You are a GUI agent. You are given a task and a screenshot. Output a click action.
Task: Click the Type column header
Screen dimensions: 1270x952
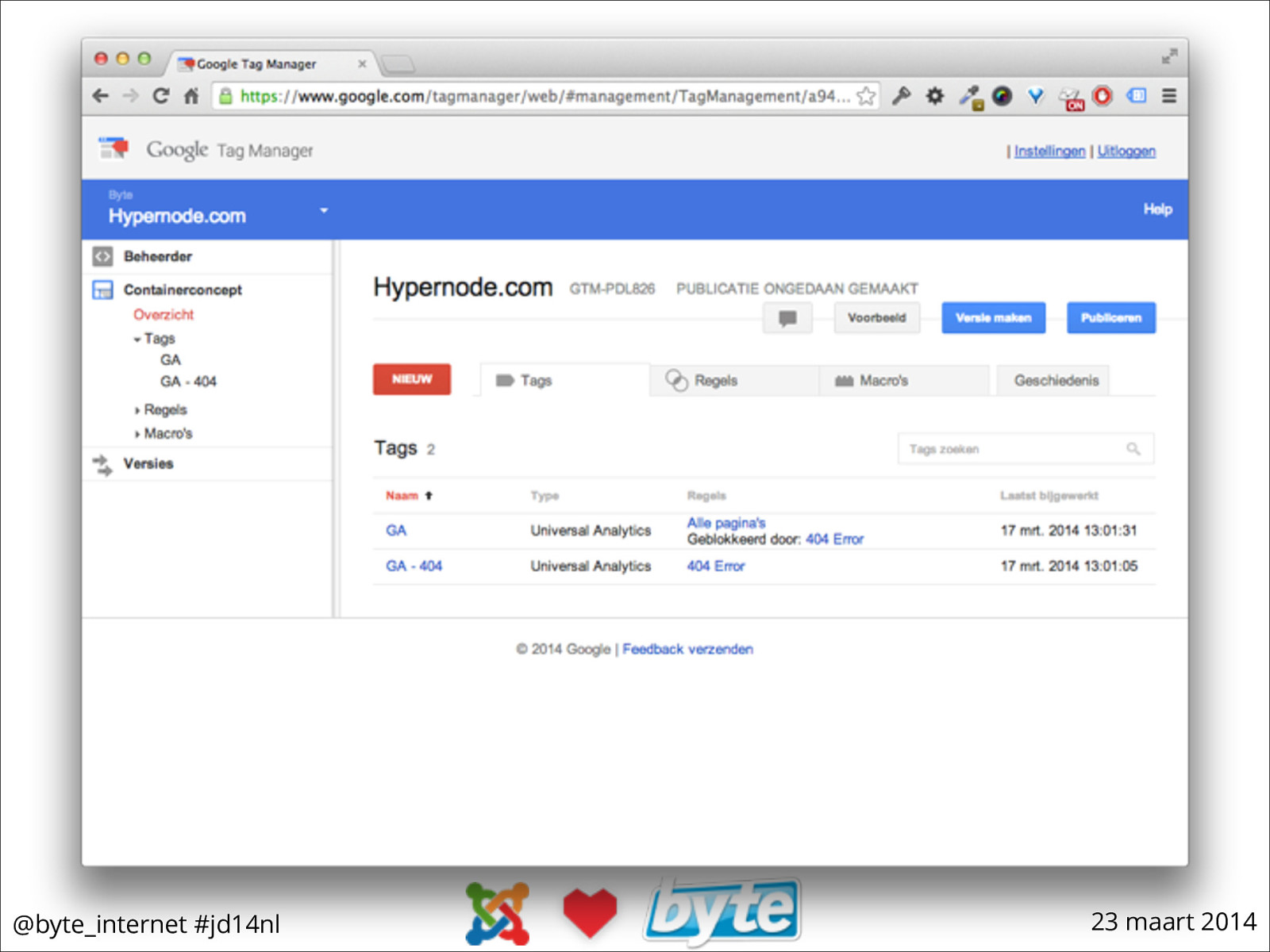[545, 496]
